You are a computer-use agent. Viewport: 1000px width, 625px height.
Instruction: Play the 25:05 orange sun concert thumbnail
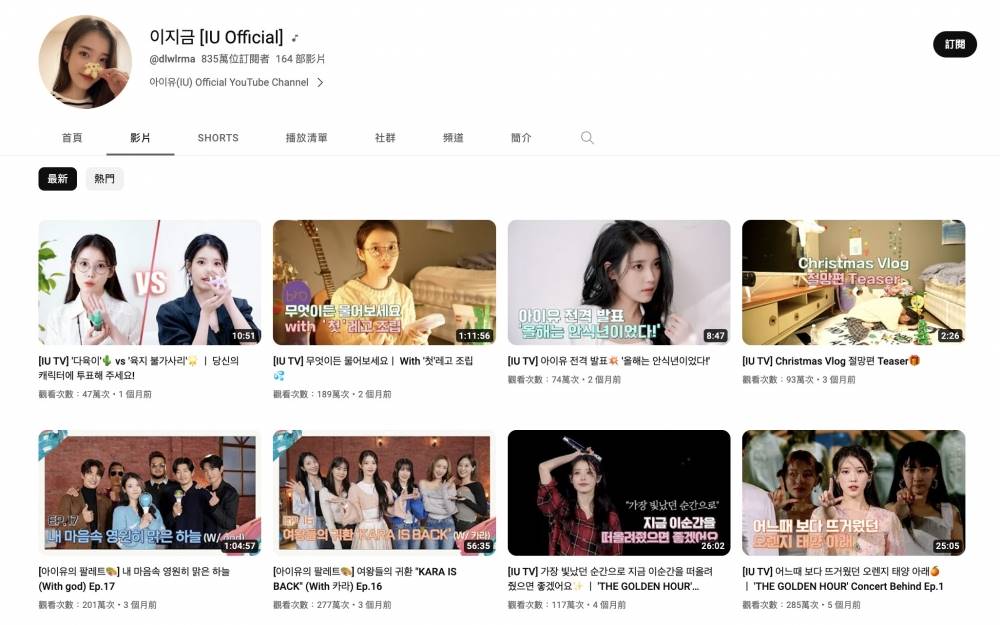[853, 492]
